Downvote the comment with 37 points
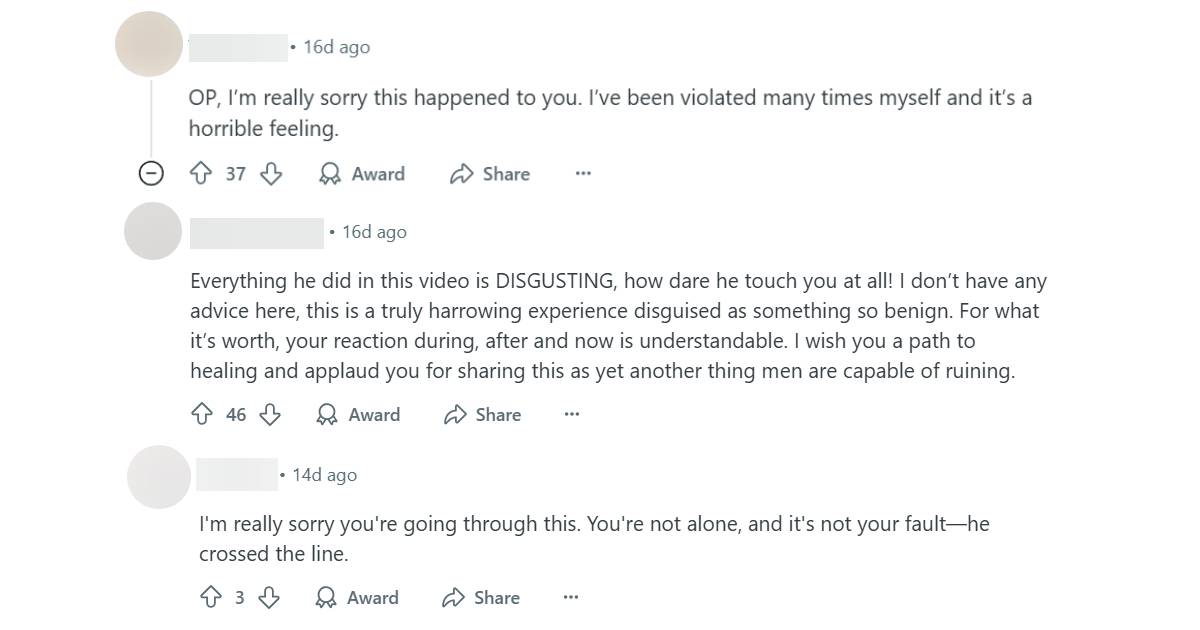The width and height of the screenshot is (1200, 630). click(x=271, y=174)
